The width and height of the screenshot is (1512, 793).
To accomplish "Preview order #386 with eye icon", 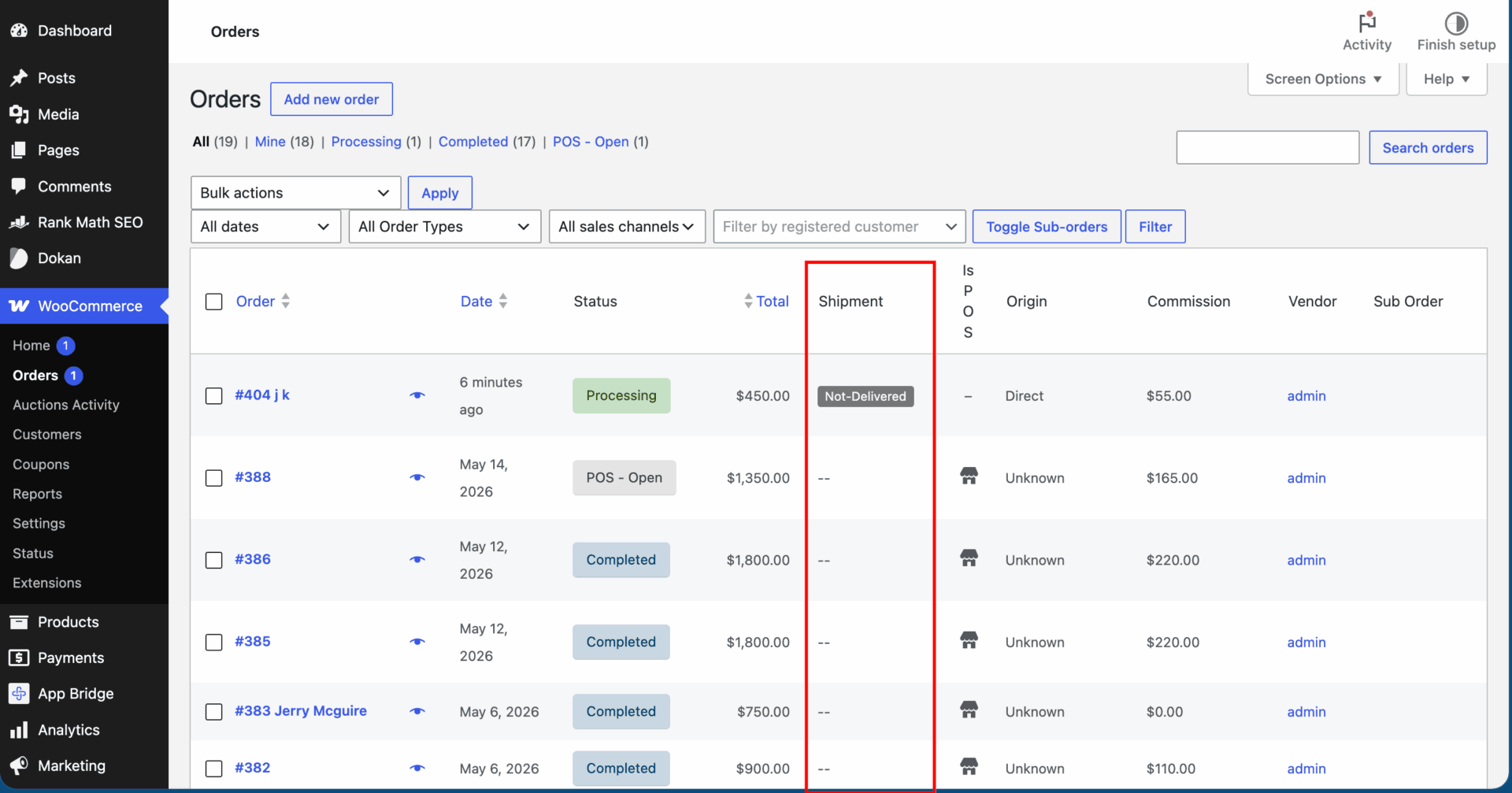I will tap(417, 560).
